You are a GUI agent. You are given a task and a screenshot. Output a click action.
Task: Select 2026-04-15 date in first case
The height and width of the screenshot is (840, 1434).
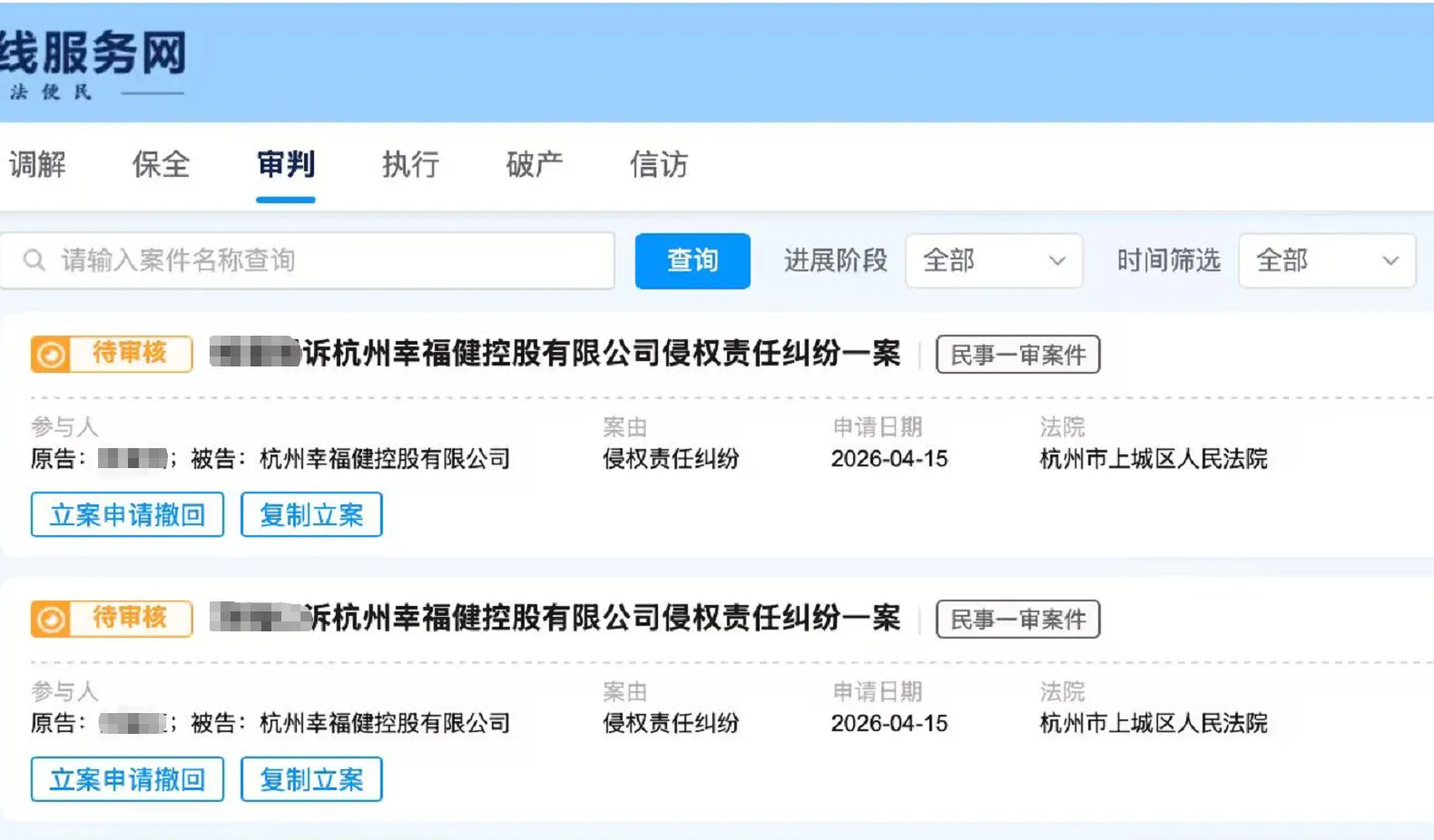(889, 458)
